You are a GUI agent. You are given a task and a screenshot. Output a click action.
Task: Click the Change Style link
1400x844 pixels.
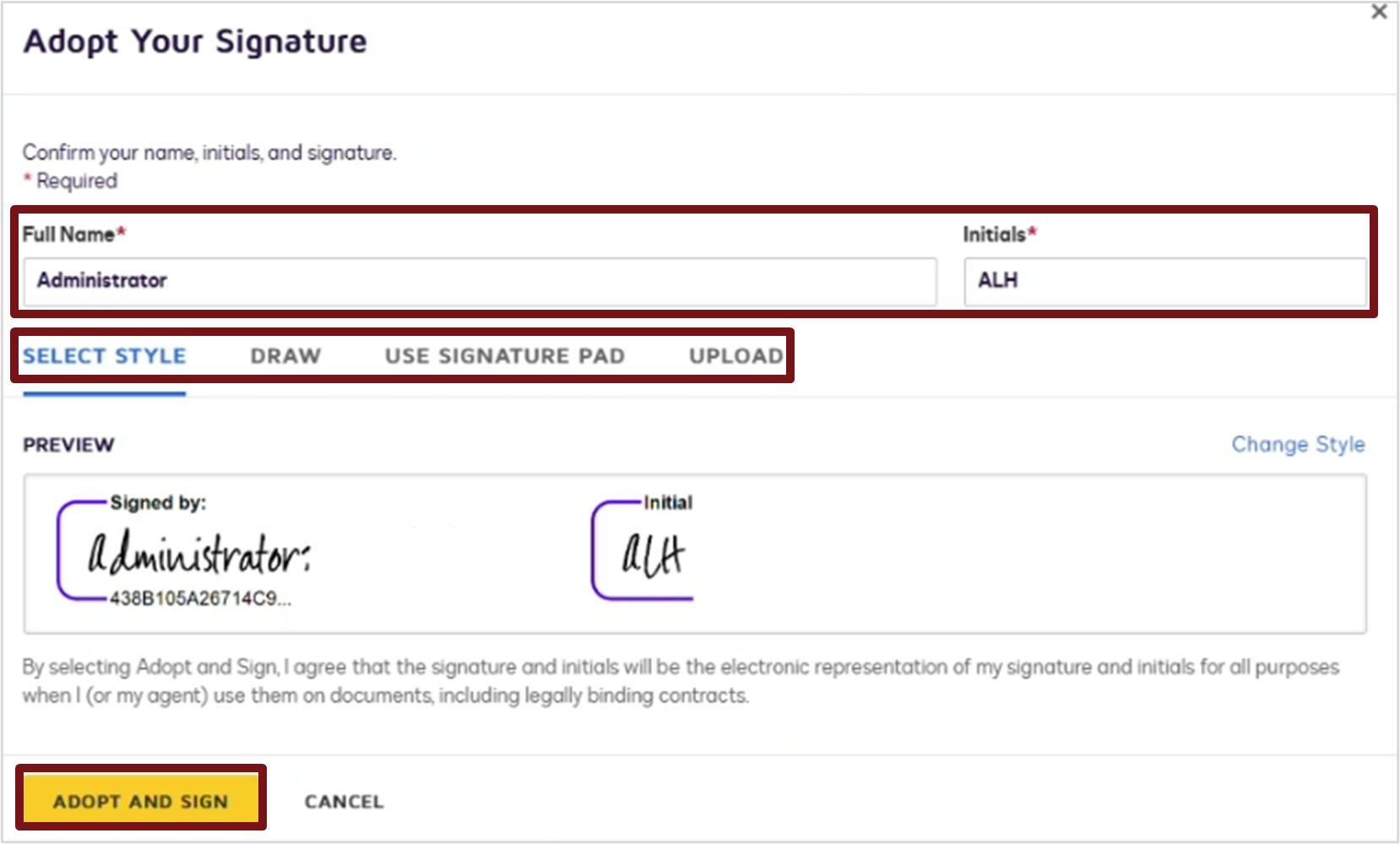pos(1298,445)
